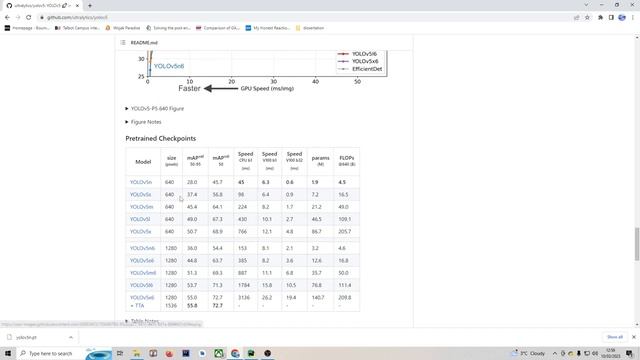Open the taskbar clock and date
The image size is (640, 360).
pyautogui.click(x=611, y=353)
